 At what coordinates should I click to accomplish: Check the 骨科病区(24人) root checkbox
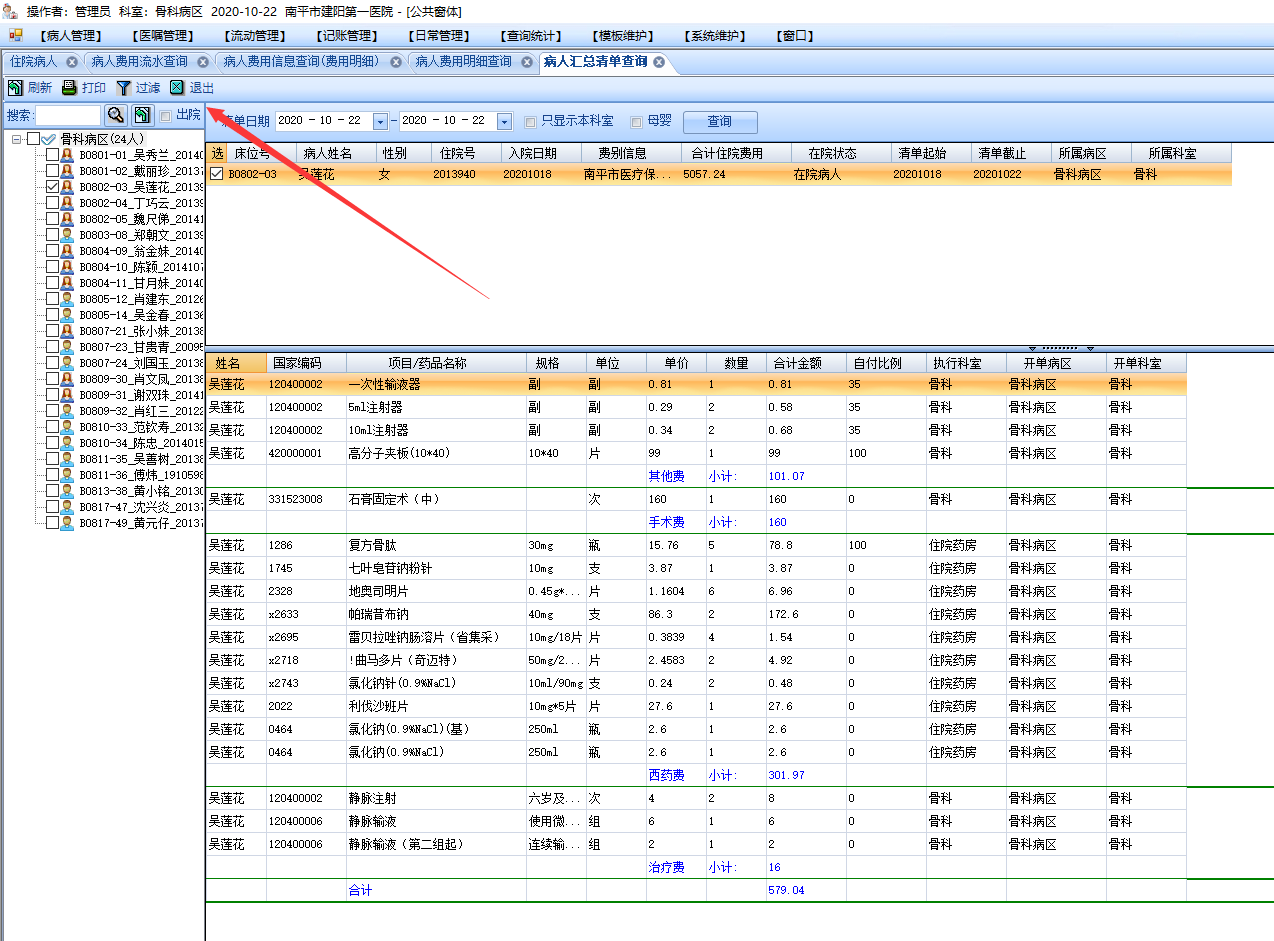34,139
